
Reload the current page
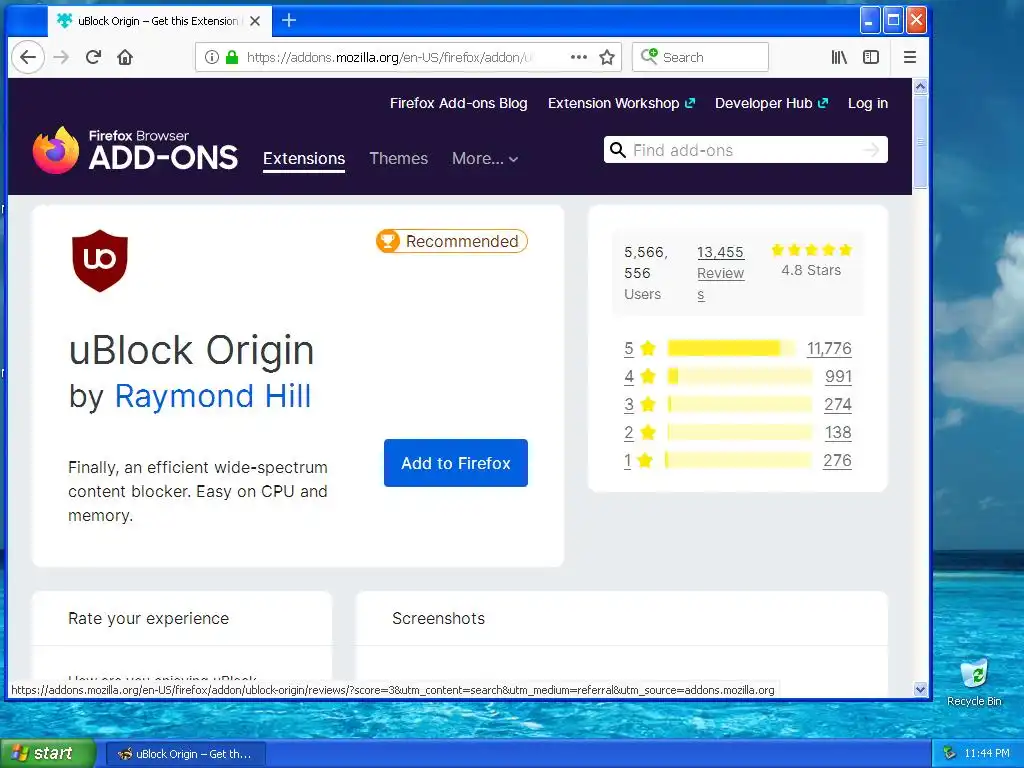(93, 57)
